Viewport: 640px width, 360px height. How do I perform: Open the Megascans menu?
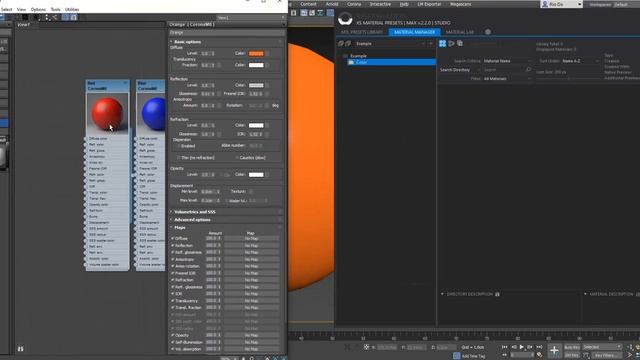click(460, 4)
